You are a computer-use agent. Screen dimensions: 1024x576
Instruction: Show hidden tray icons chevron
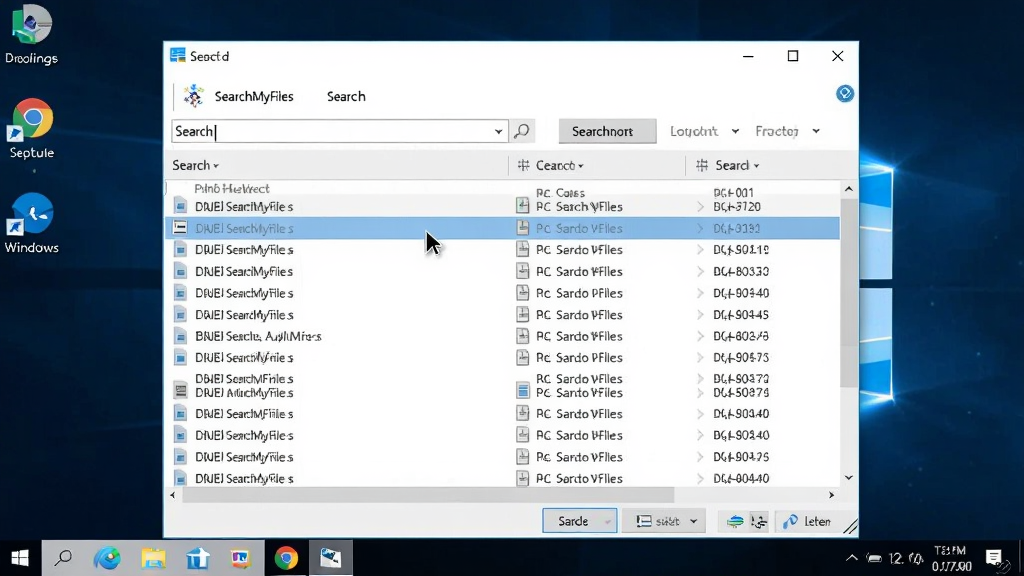(852, 558)
